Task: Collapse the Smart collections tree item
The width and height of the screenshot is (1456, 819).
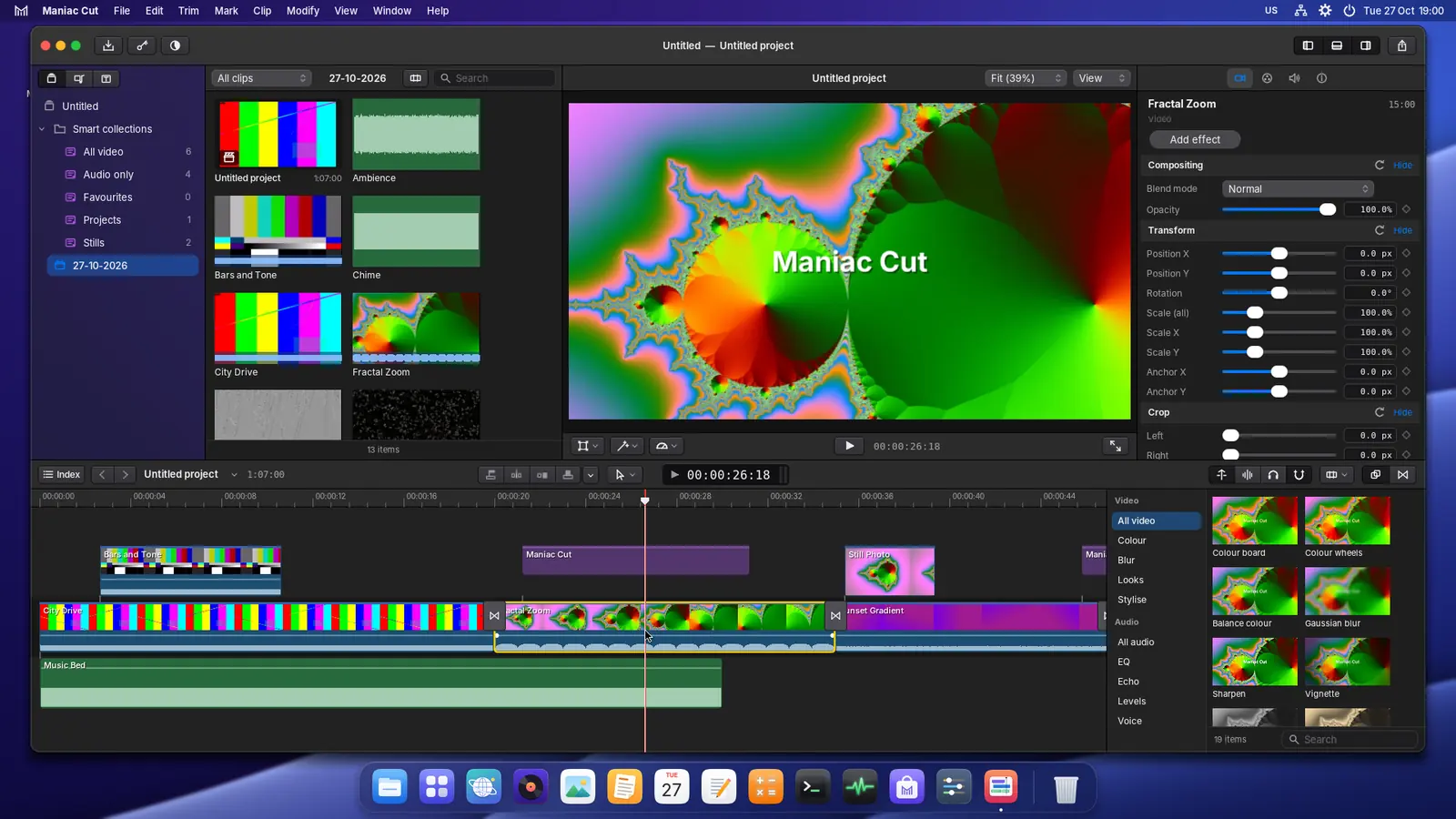Action: [x=42, y=129]
